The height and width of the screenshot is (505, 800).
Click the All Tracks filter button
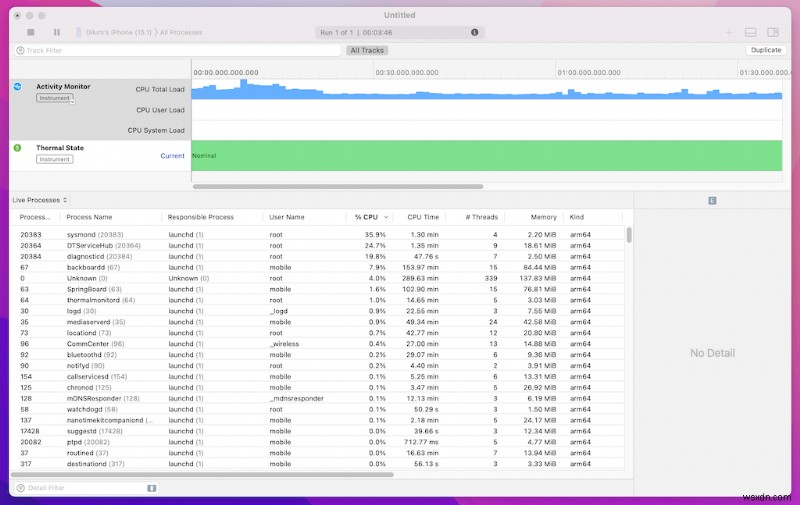pos(367,50)
